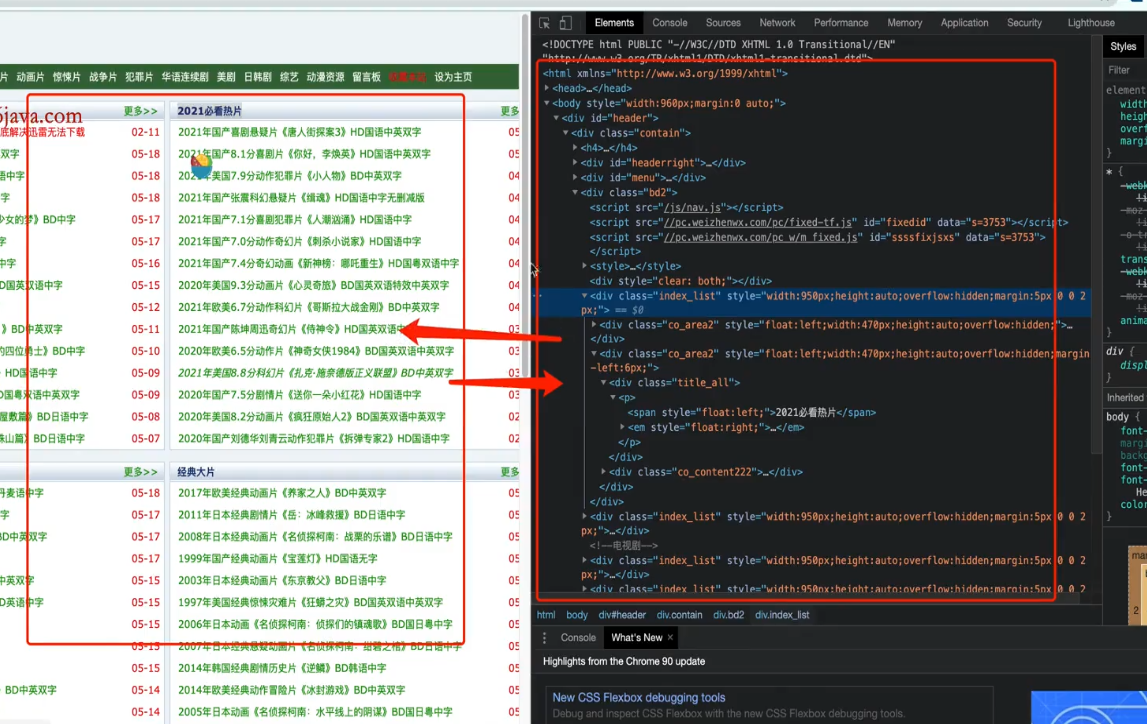Image resolution: width=1147 pixels, height=724 pixels.
Task: Select the Elements tab
Action: (614, 23)
